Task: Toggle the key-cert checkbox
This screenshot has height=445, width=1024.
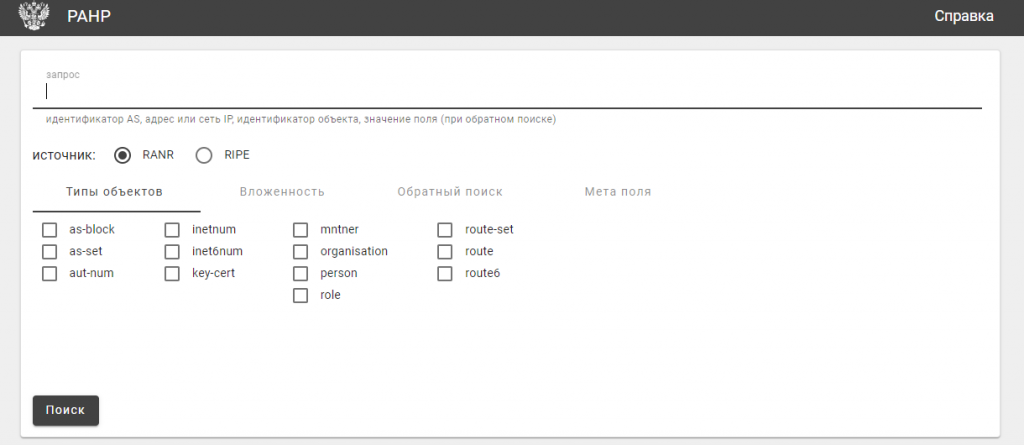Action: tap(172, 274)
